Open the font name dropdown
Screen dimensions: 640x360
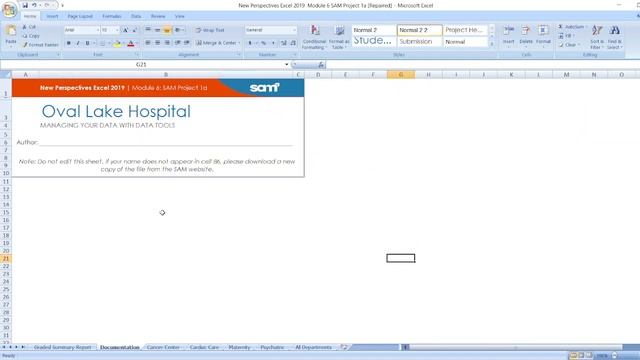[98, 30]
